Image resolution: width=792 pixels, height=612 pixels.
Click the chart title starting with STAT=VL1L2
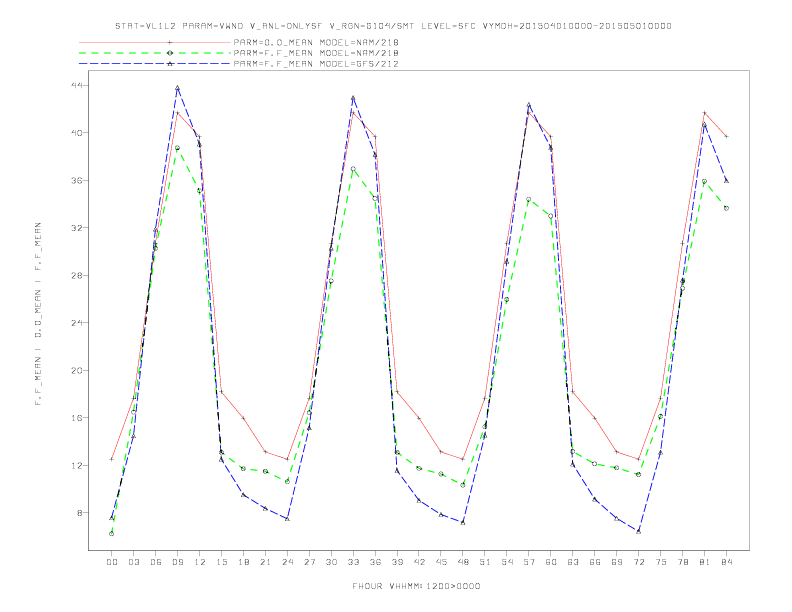[393, 26]
